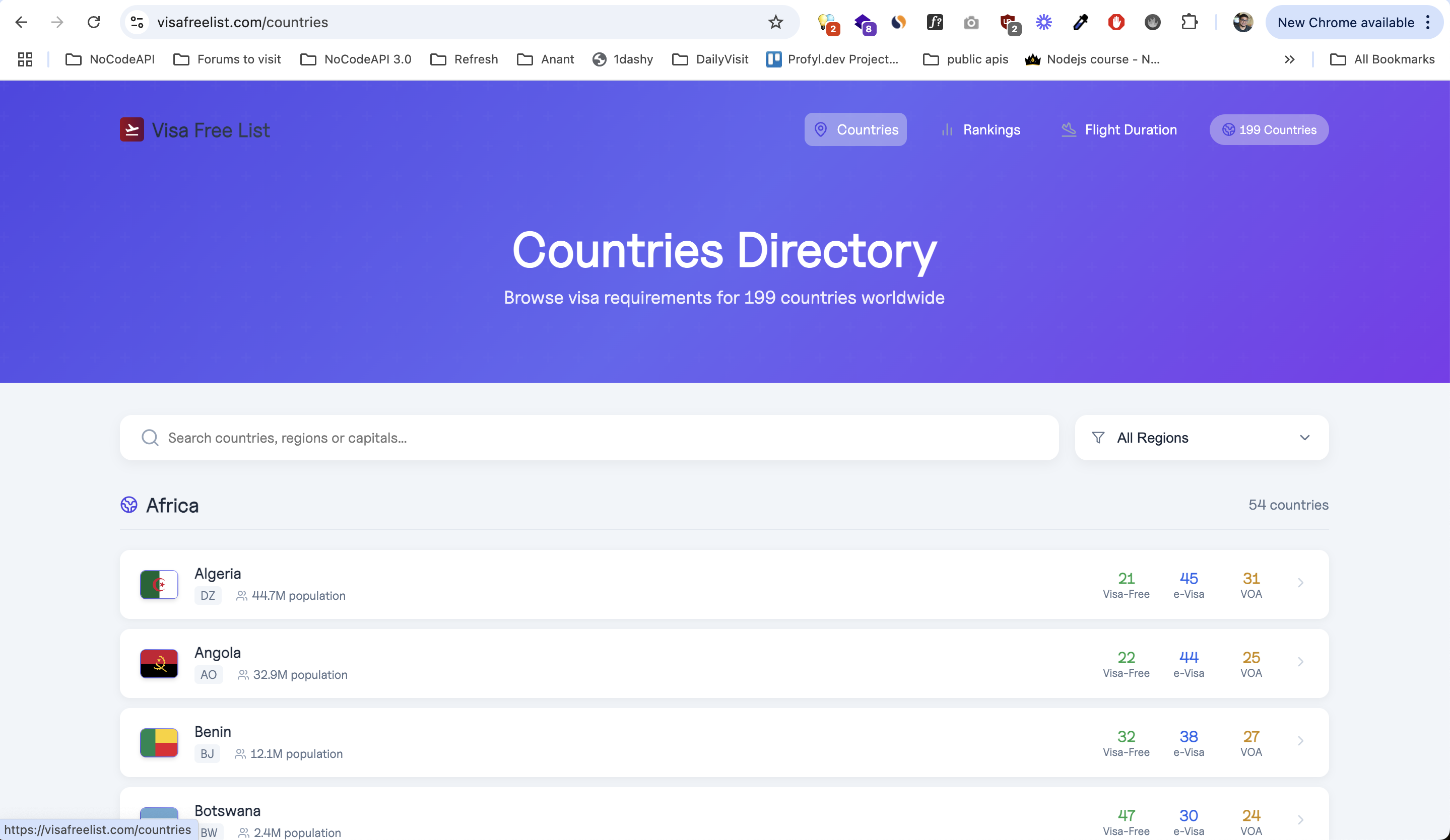This screenshot has height=840, width=1450.
Task: Expand hidden bookmarks overflow chevron
Action: click(1289, 59)
